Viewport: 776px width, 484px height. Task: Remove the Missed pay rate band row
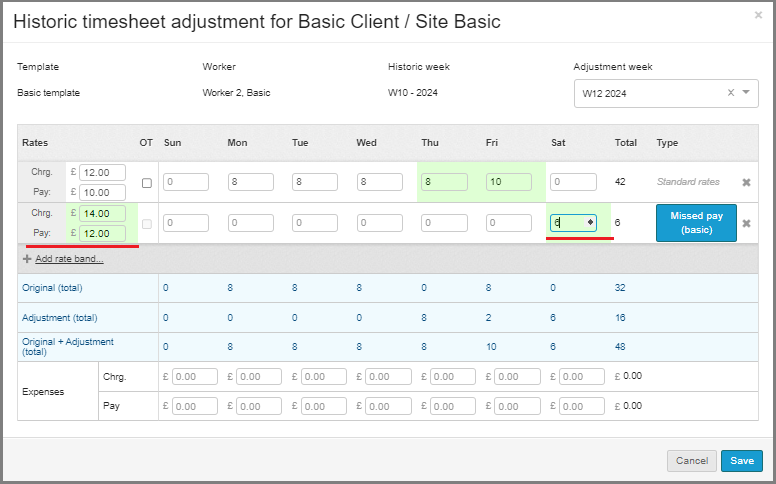pyautogui.click(x=746, y=223)
